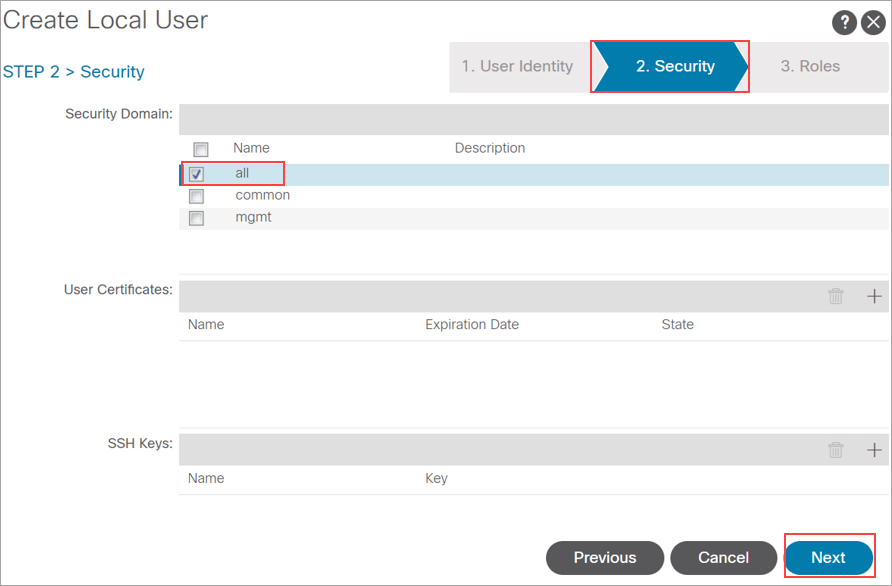This screenshot has height=586, width=892.
Task: Cancel creating the local user
Action: (723, 558)
